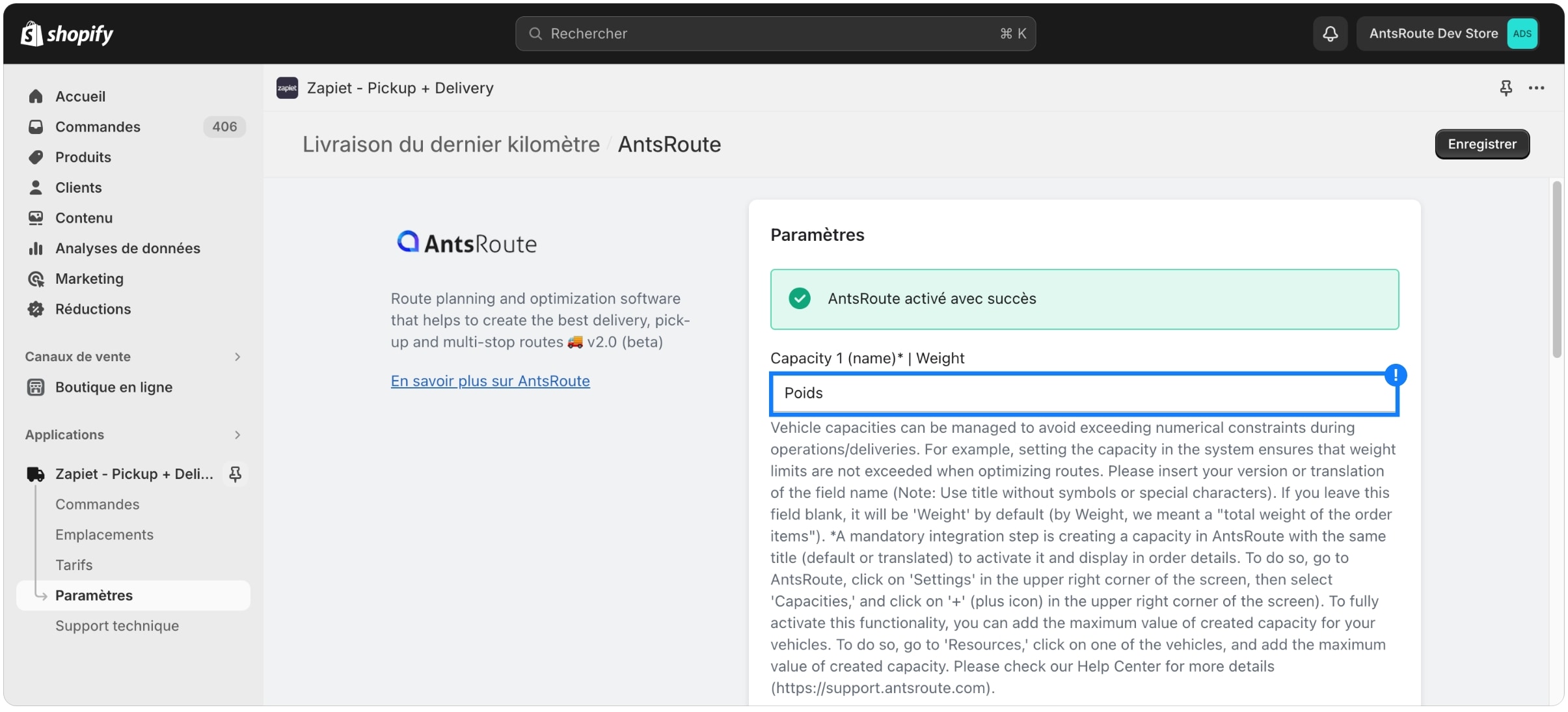Select Paramètres submenu item

[133, 596]
